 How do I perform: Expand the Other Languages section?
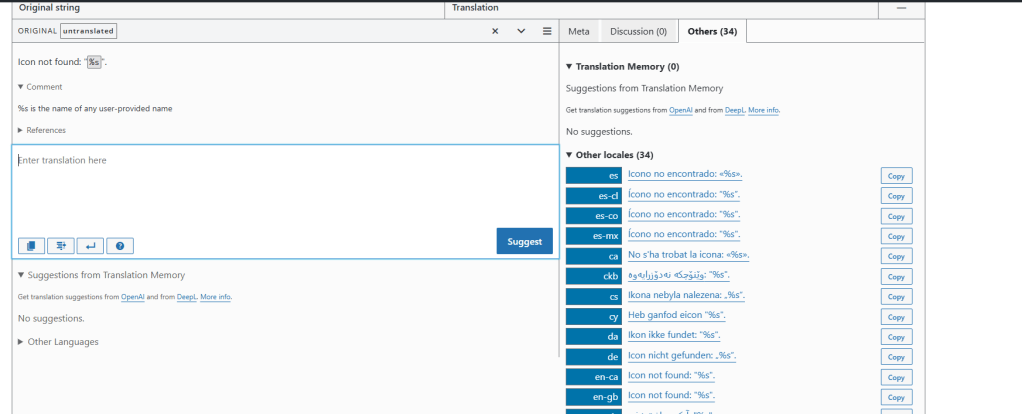(x=58, y=342)
